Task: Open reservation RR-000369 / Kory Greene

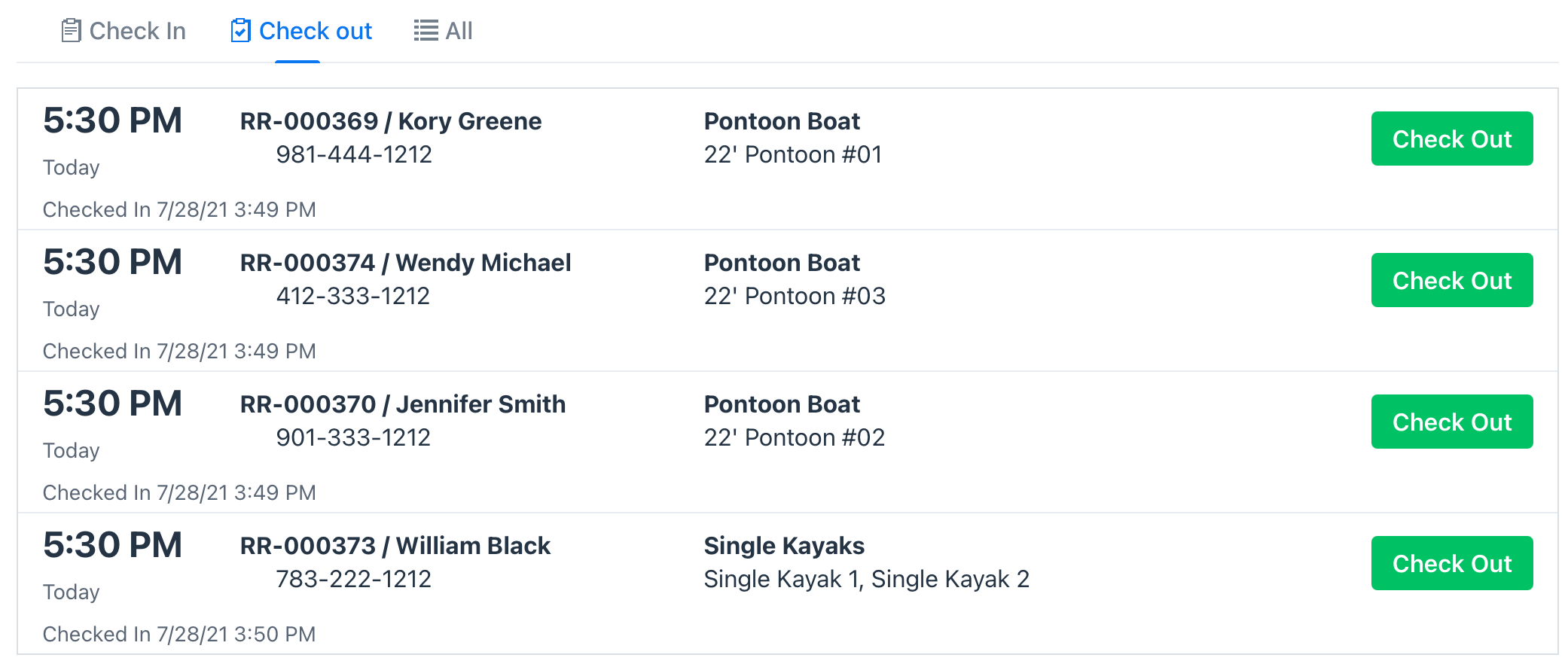Action: [391, 121]
